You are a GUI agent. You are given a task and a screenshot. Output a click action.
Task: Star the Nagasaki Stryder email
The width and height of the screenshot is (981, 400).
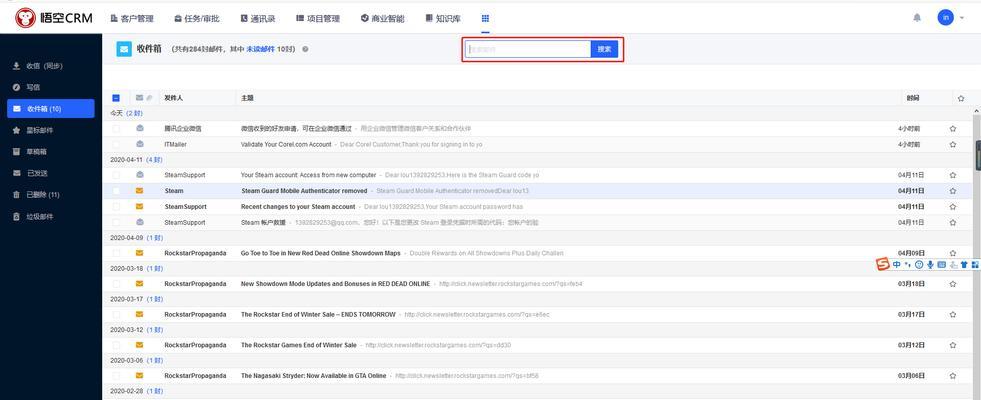pyautogui.click(x=953, y=376)
